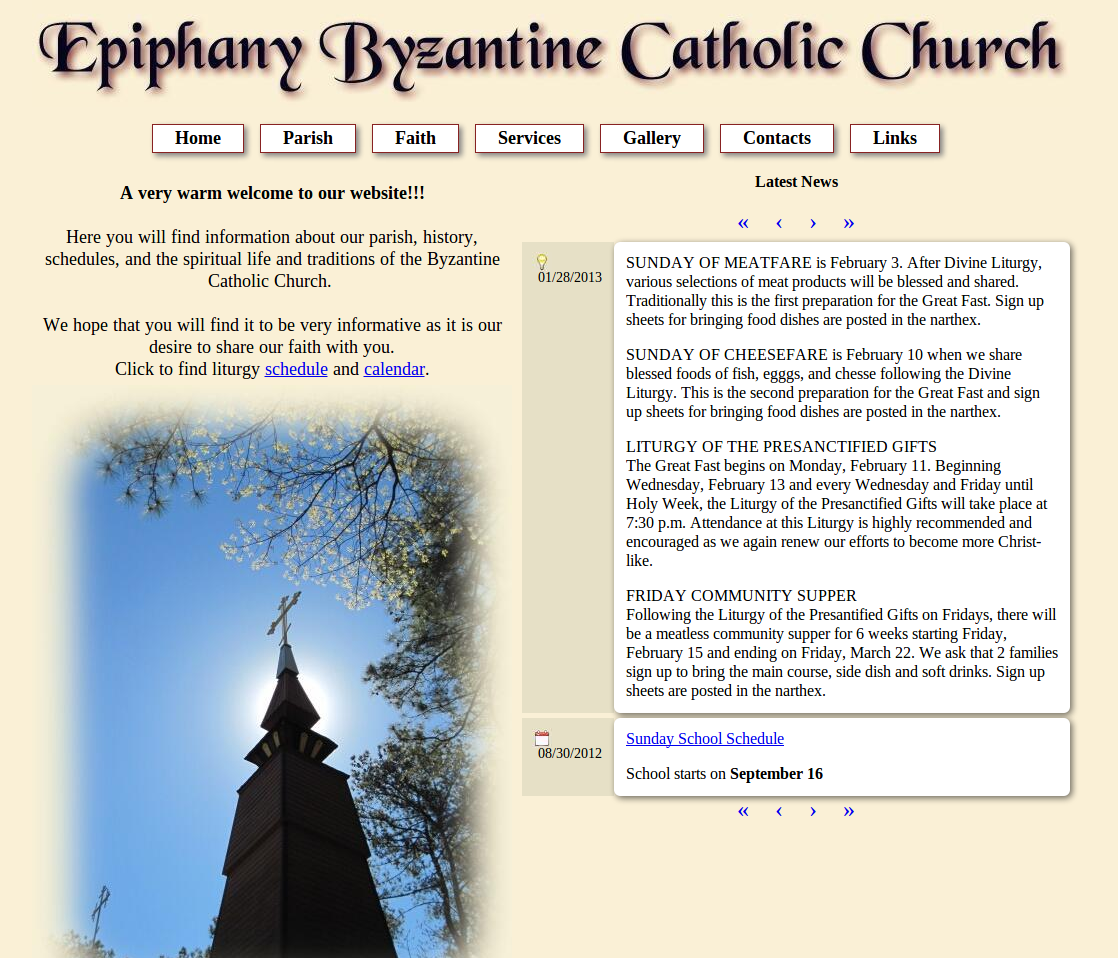The image size is (1118, 958).
Task: Open the calendar link
Action: pyautogui.click(x=394, y=369)
